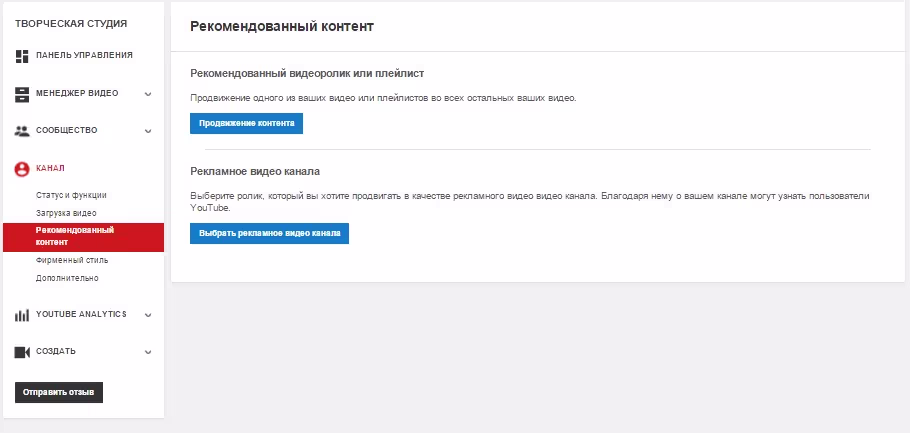Go to Фирменный стиль page
This screenshot has width=910, height=433.
point(72,260)
